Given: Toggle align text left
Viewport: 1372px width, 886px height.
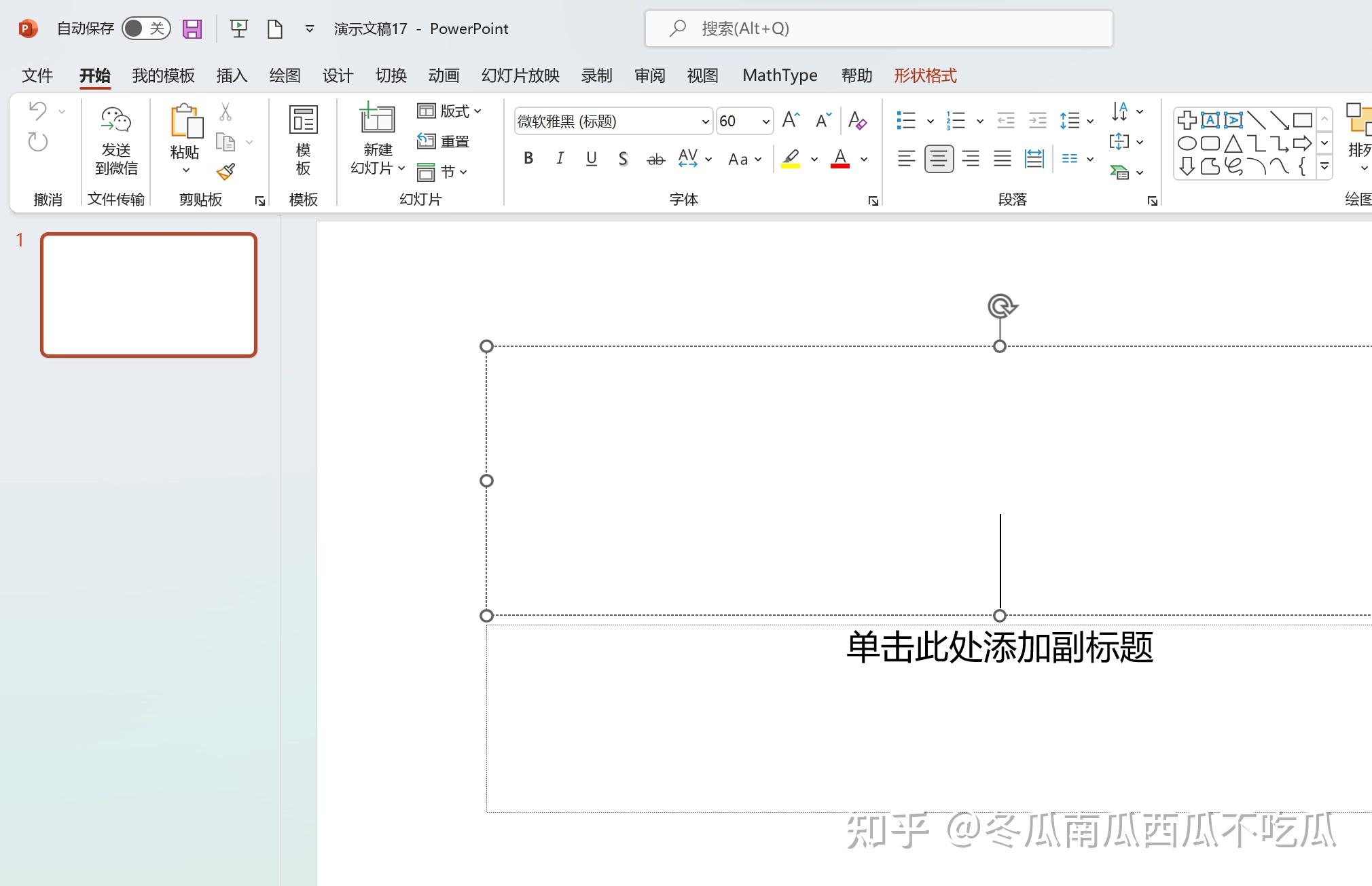Looking at the screenshot, I should 906,159.
